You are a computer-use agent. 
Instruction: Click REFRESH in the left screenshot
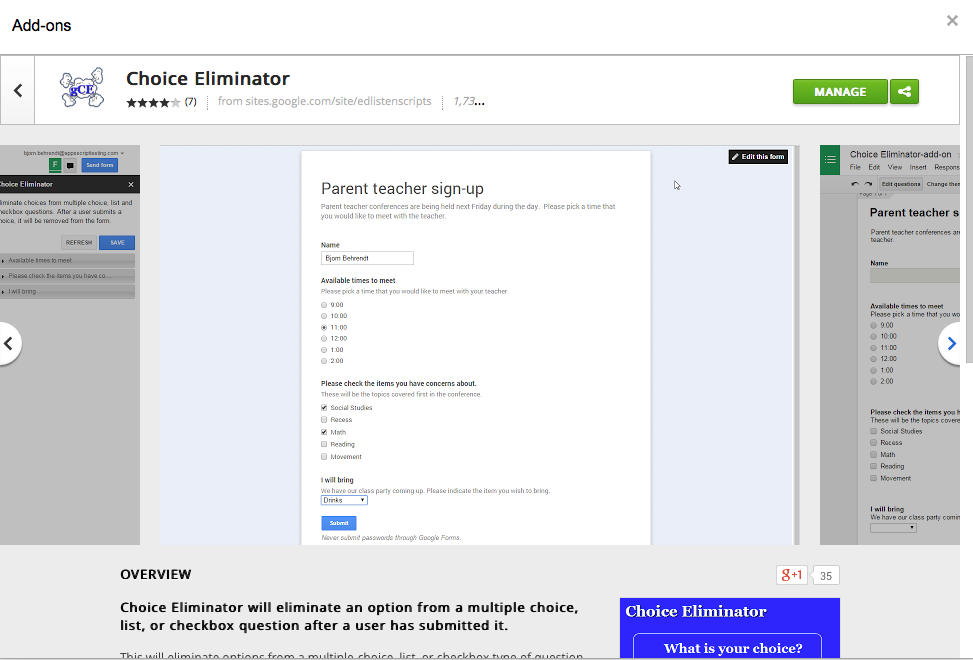coord(79,243)
